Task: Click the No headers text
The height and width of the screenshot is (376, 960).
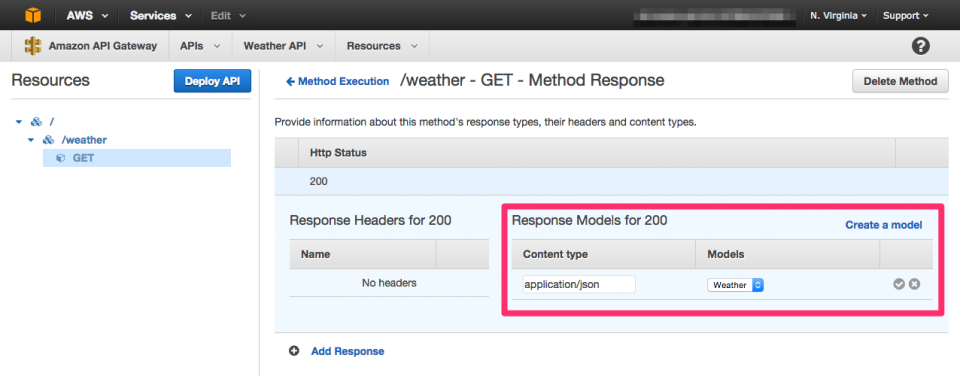Action: (x=389, y=283)
